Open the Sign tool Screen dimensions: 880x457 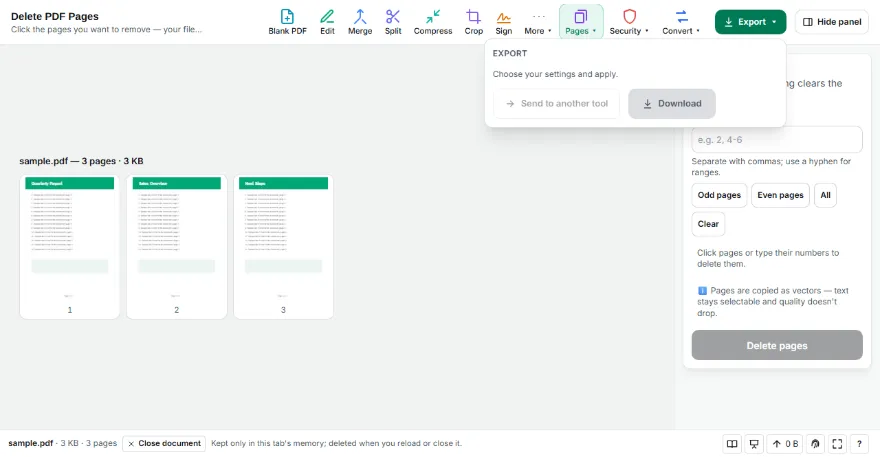(503, 22)
